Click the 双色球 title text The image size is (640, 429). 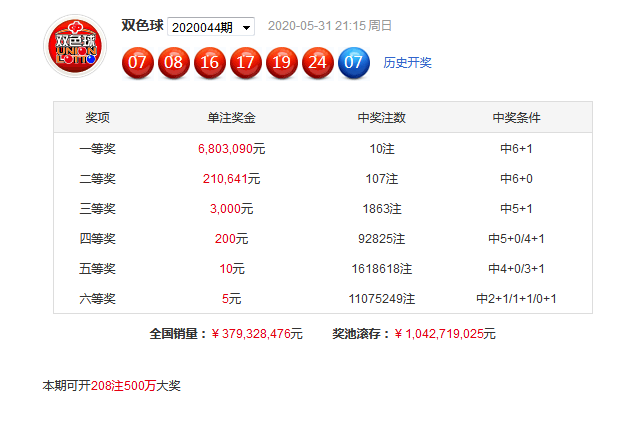click(142, 26)
